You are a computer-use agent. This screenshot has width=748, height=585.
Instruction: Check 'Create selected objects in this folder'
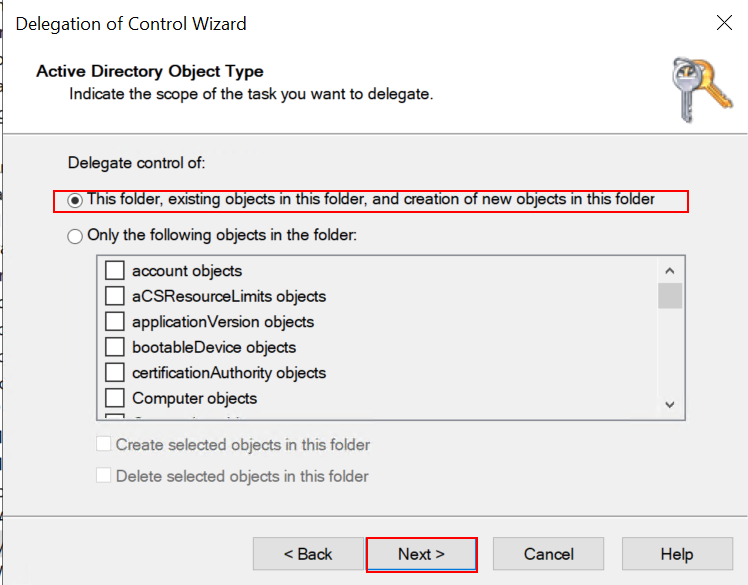tap(104, 445)
